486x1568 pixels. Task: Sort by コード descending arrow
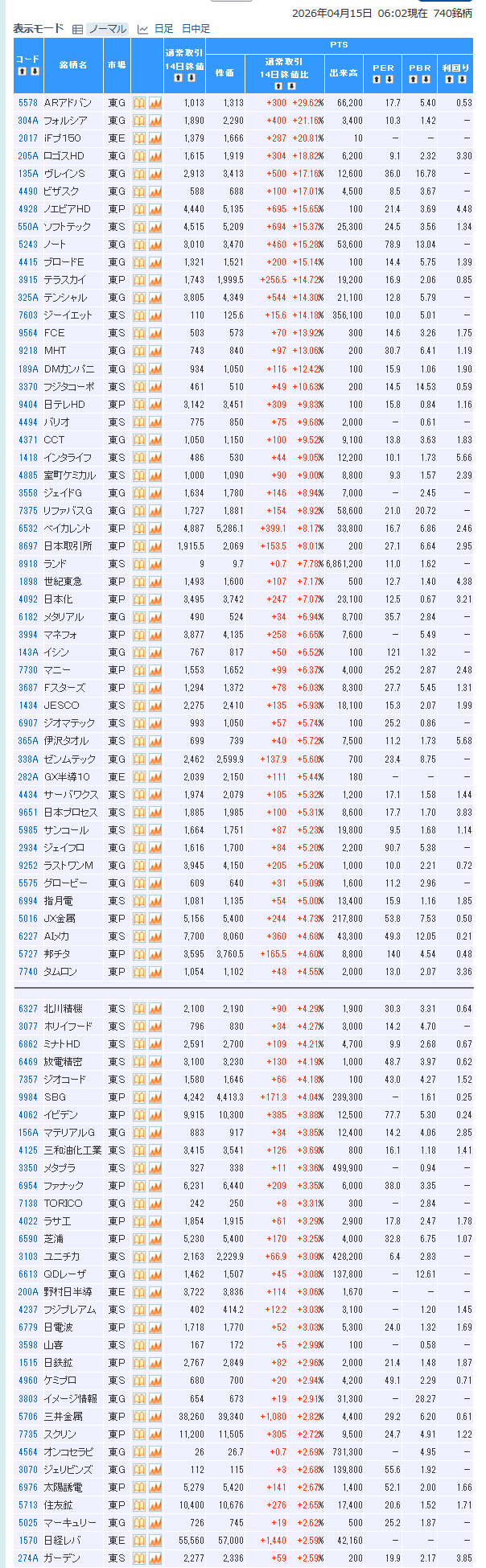coord(34,72)
